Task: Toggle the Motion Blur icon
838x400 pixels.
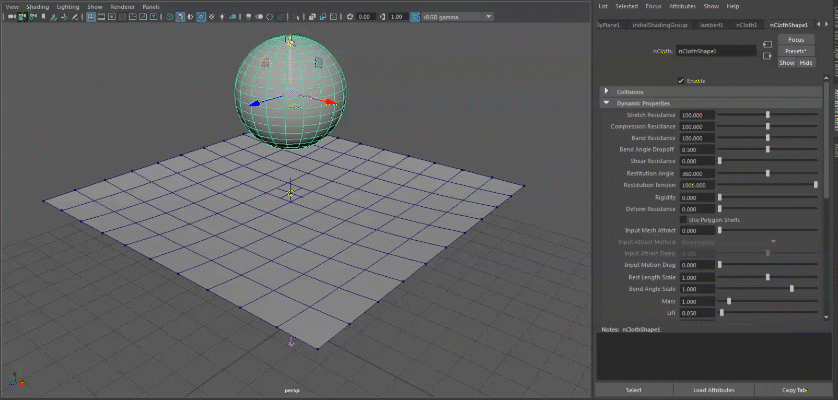Action: coord(259,17)
